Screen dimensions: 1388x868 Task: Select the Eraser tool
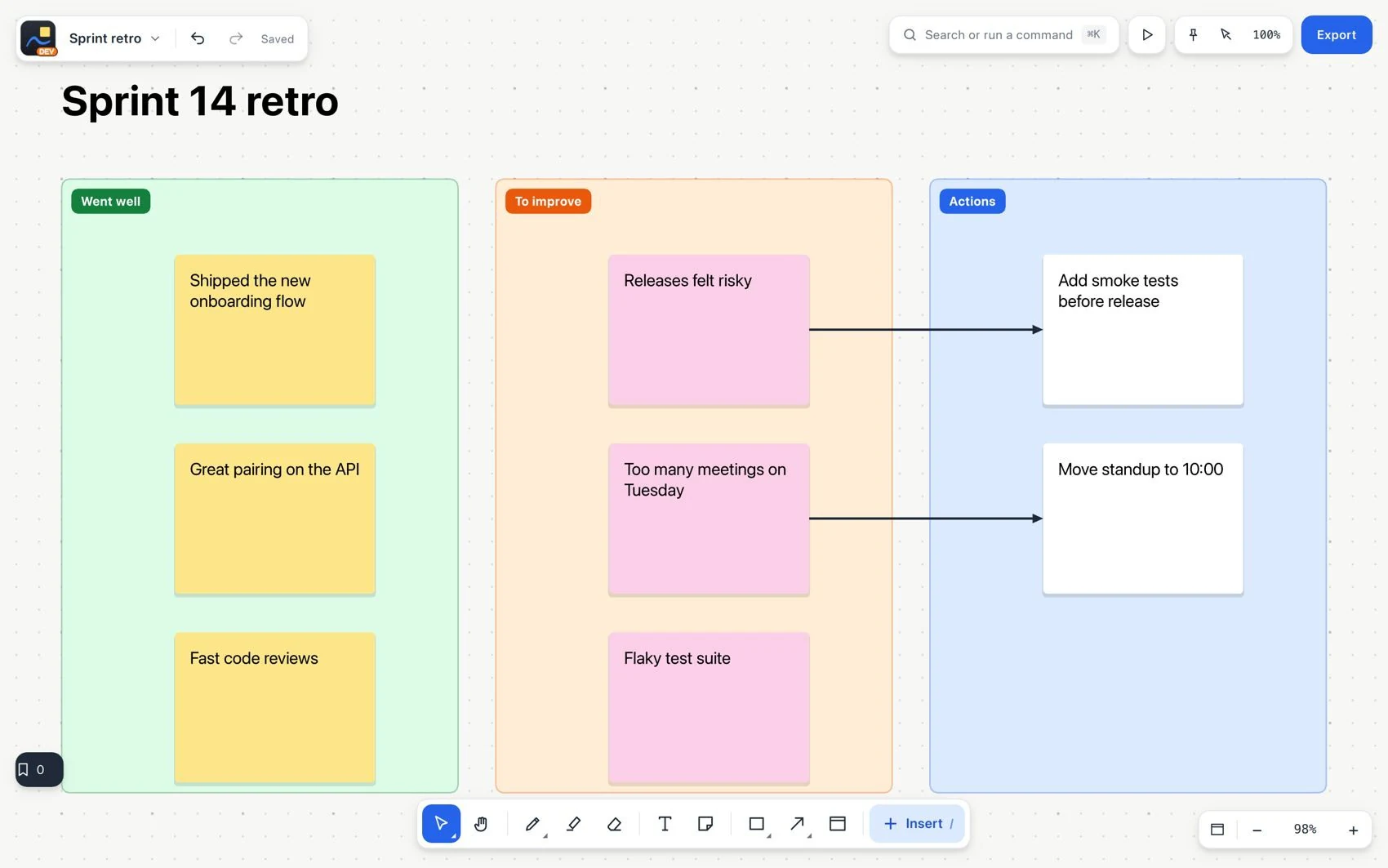pyautogui.click(x=614, y=823)
